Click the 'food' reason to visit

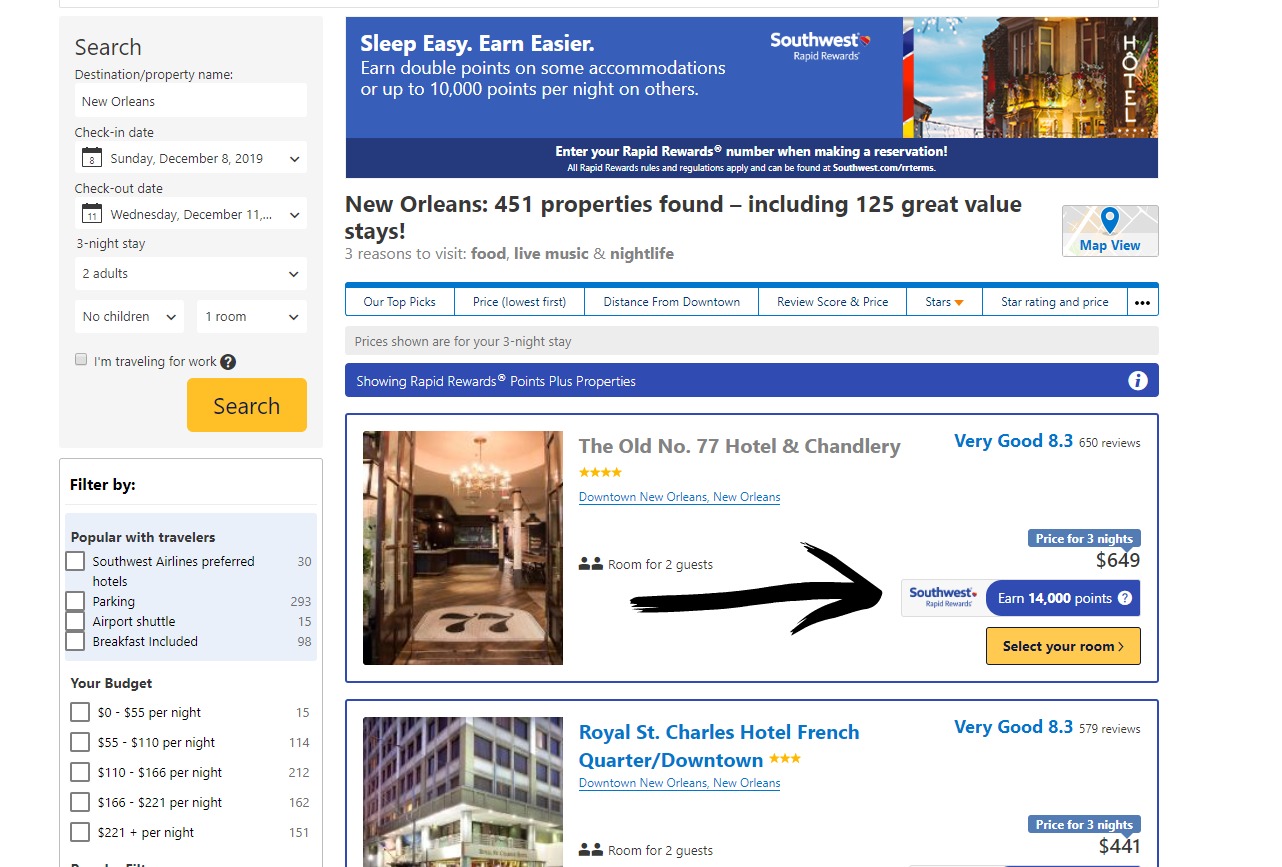(488, 254)
